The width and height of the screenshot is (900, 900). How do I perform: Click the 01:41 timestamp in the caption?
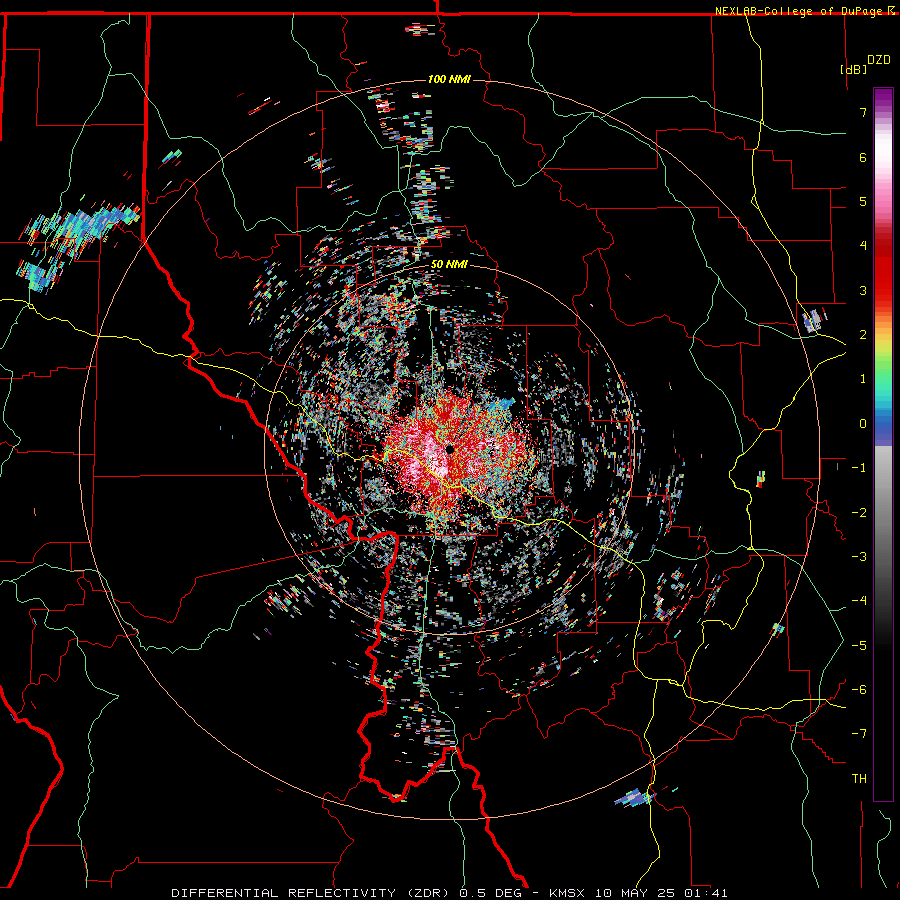pyautogui.click(x=706, y=893)
